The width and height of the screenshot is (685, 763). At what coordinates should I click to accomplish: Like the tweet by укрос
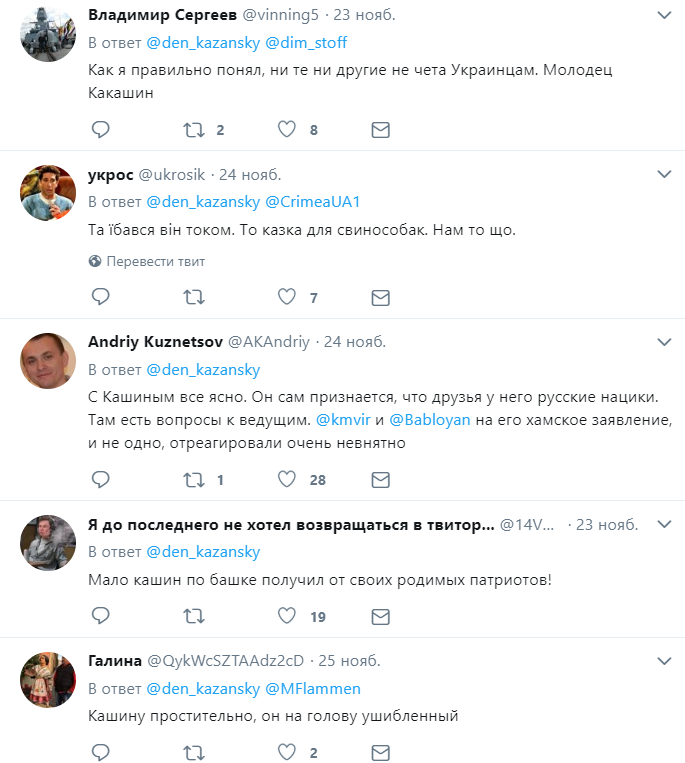point(287,297)
